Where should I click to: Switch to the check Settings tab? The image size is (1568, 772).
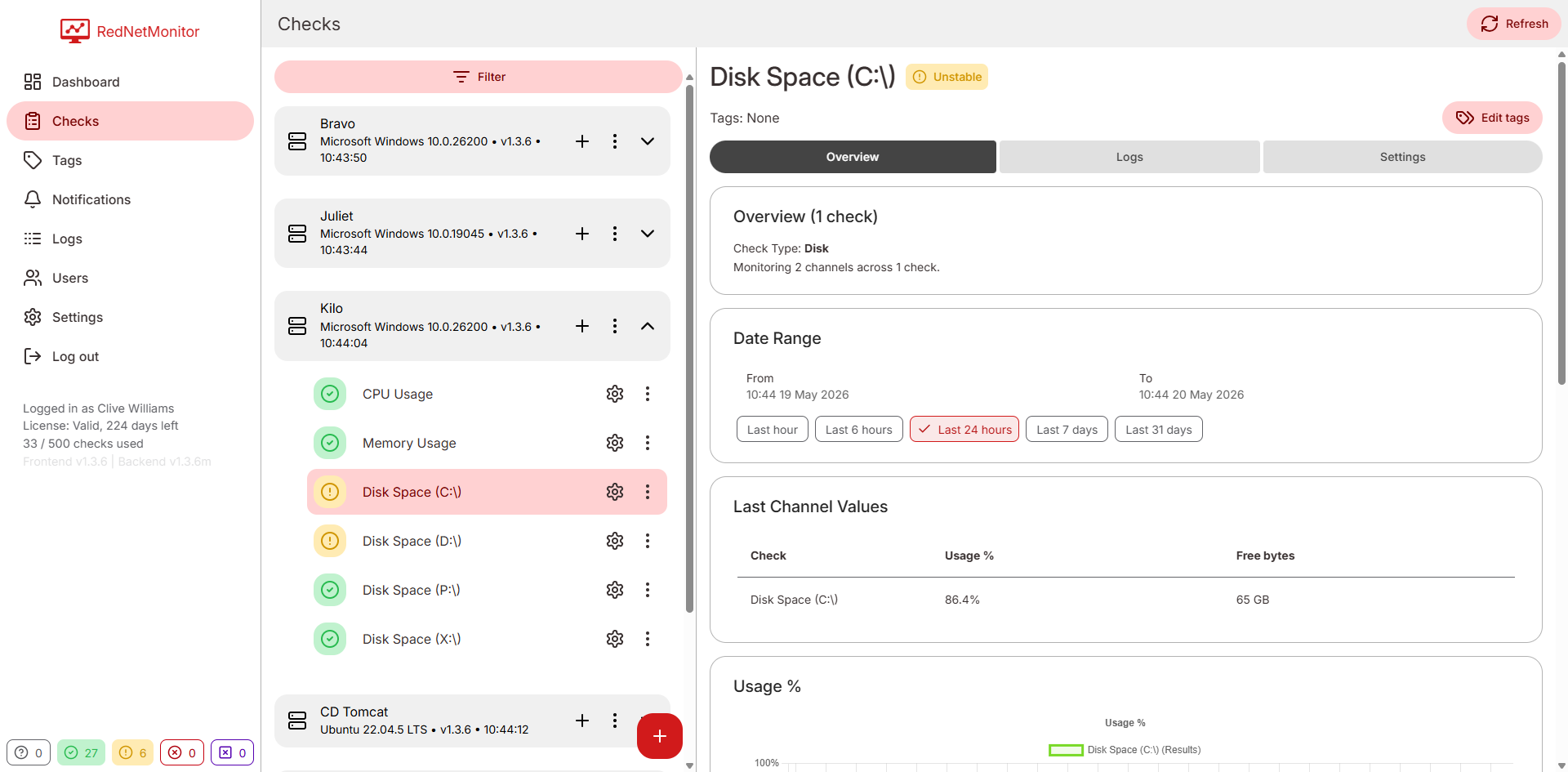(x=1402, y=157)
